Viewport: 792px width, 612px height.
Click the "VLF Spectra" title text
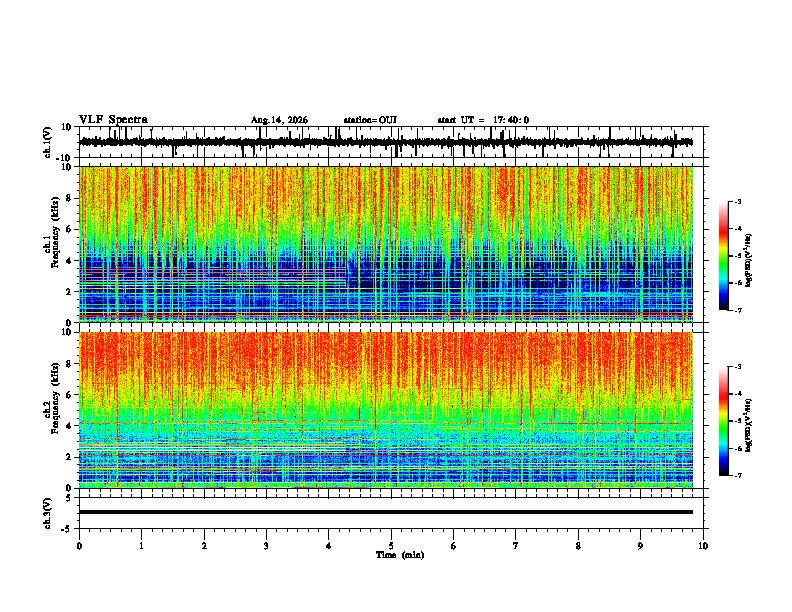tap(113, 120)
